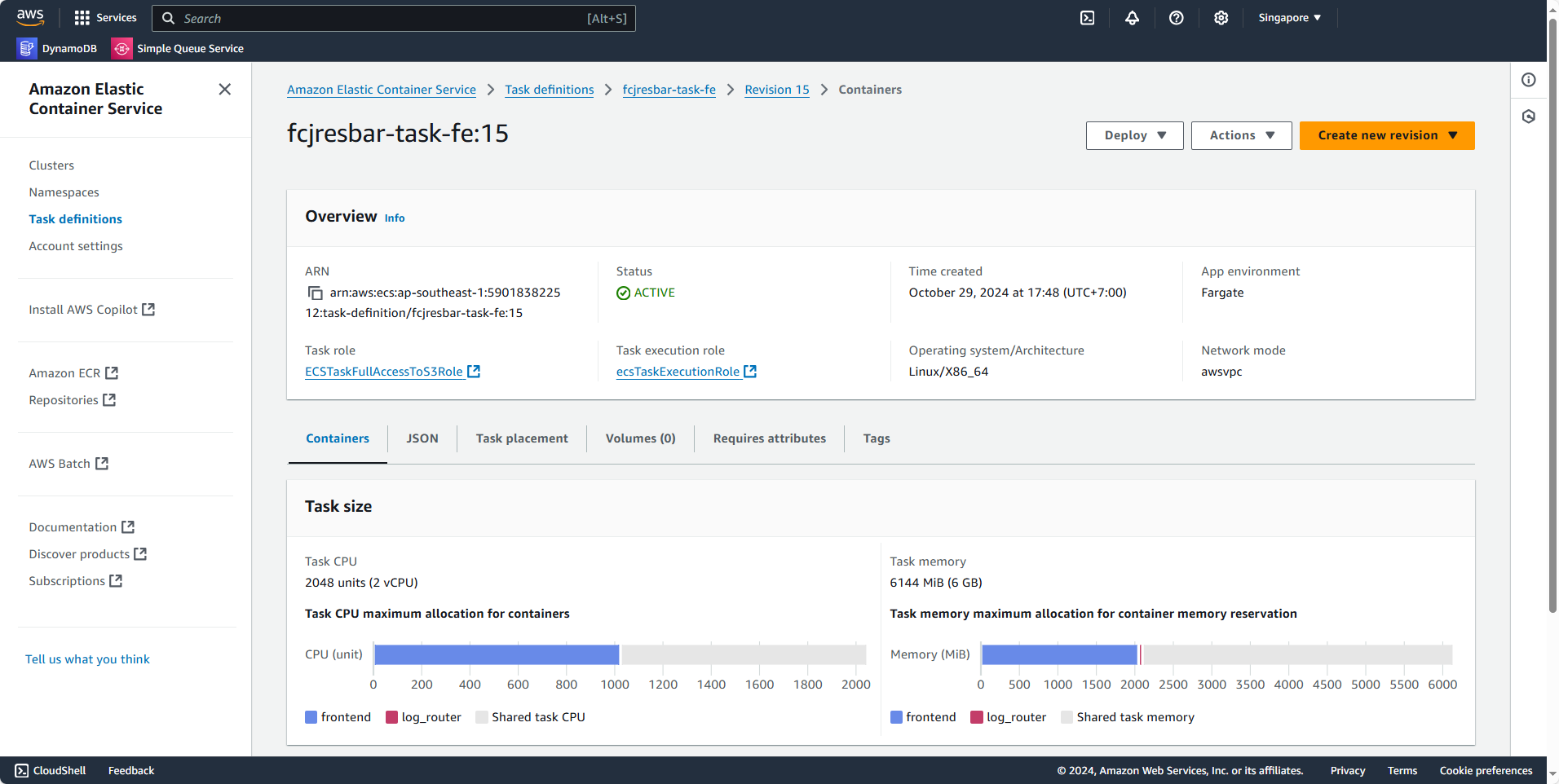Go to Namespaces in the sidebar
The image size is (1559, 784).
64,192
